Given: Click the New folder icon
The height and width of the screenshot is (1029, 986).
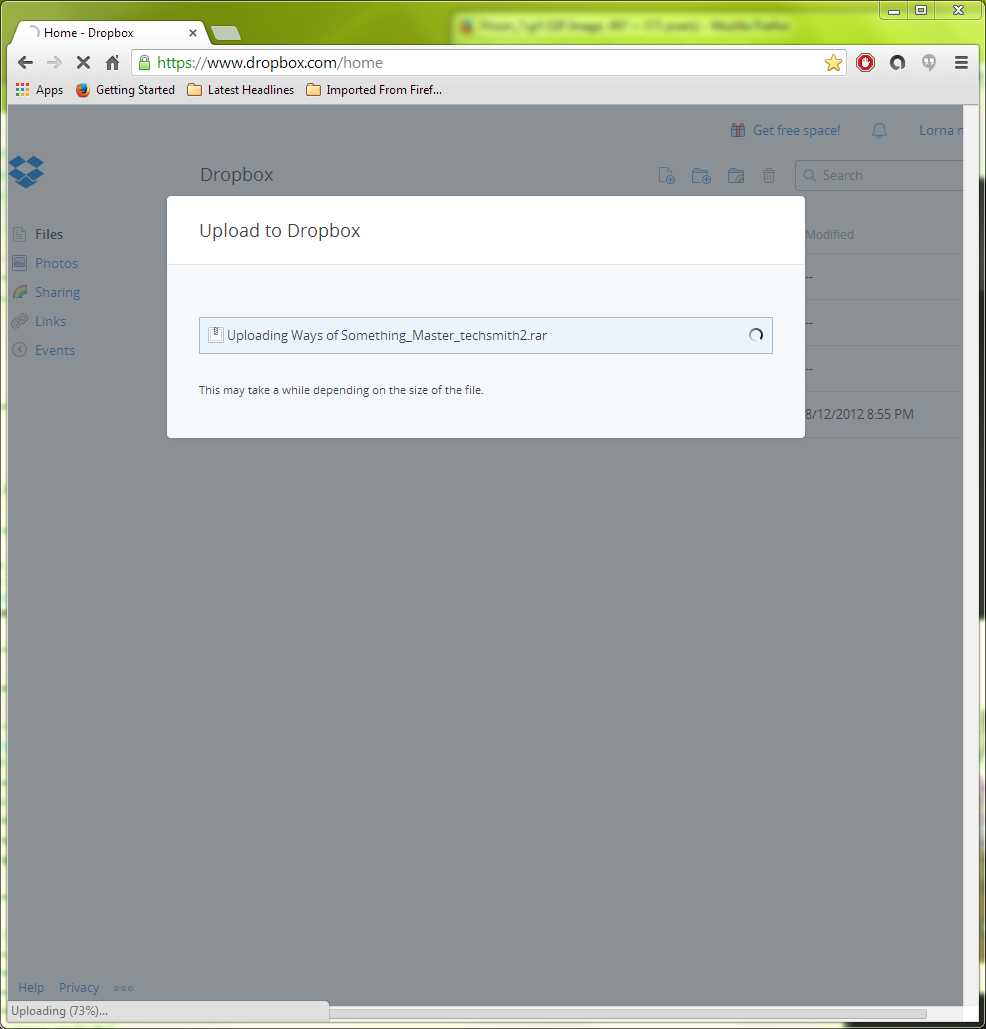Looking at the screenshot, I should (x=701, y=175).
